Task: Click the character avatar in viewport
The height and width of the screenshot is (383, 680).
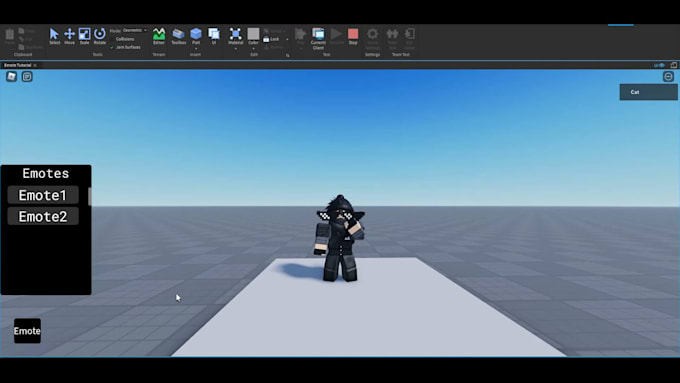Action: pos(340,238)
